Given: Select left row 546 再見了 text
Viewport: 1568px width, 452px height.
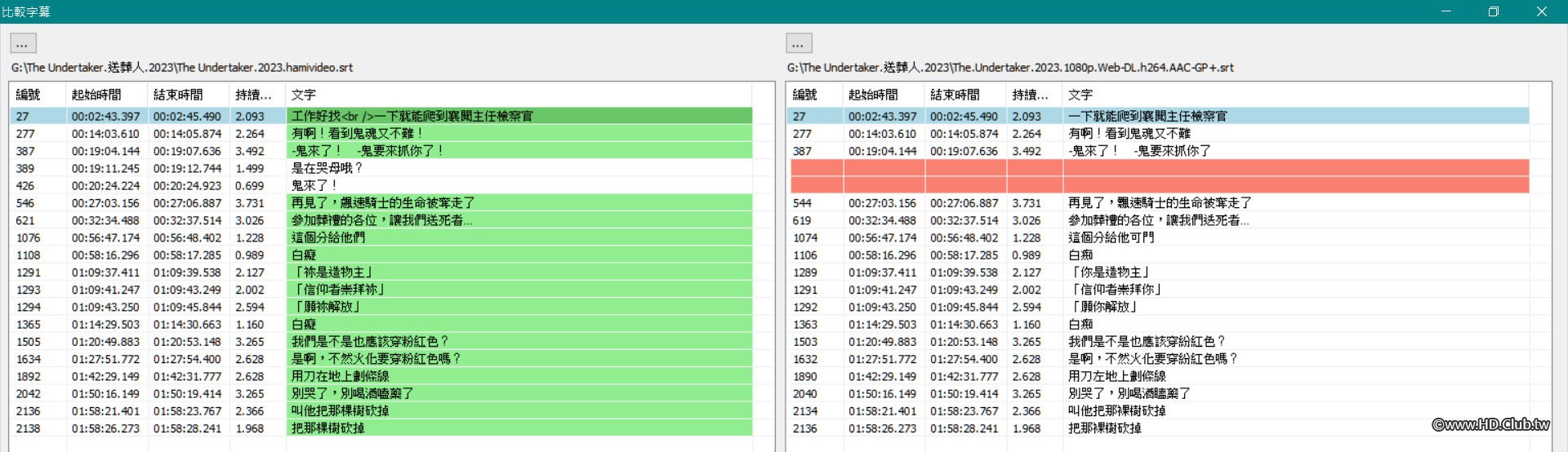Looking at the screenshot, I should (x=383, y=202).
